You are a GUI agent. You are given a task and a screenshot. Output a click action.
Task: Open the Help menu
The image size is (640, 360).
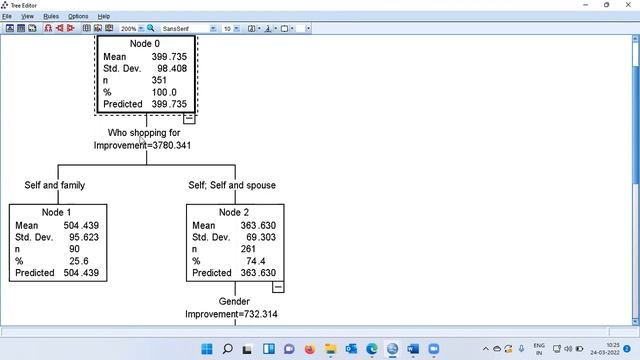[104, 16]
